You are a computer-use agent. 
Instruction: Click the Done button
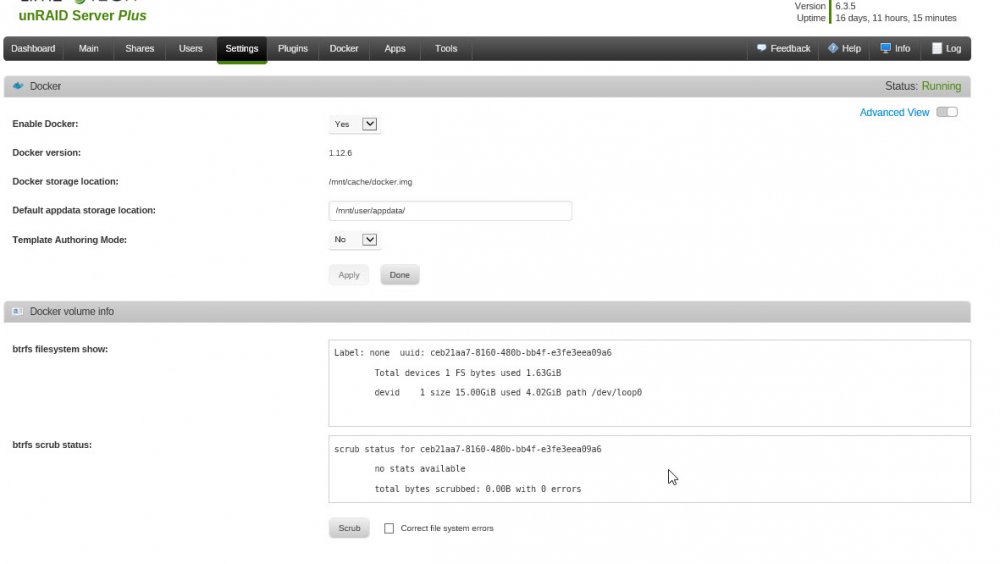coord(400,275)
